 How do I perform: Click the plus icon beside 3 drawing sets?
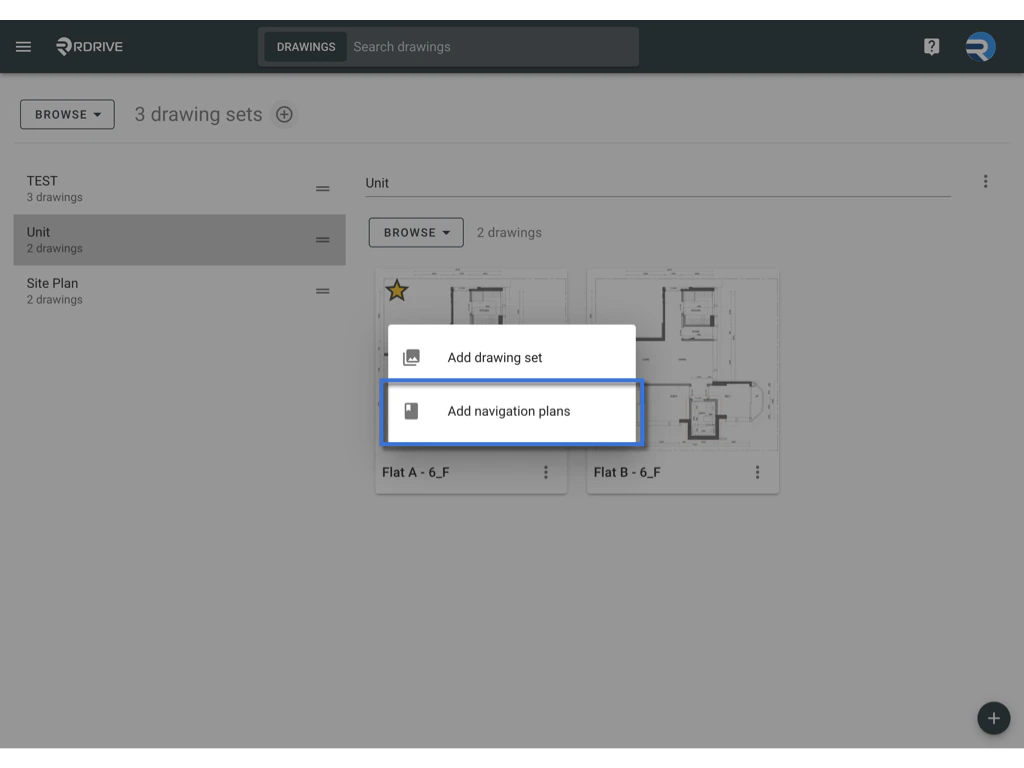pyautogui.click(x=284, y=114)
